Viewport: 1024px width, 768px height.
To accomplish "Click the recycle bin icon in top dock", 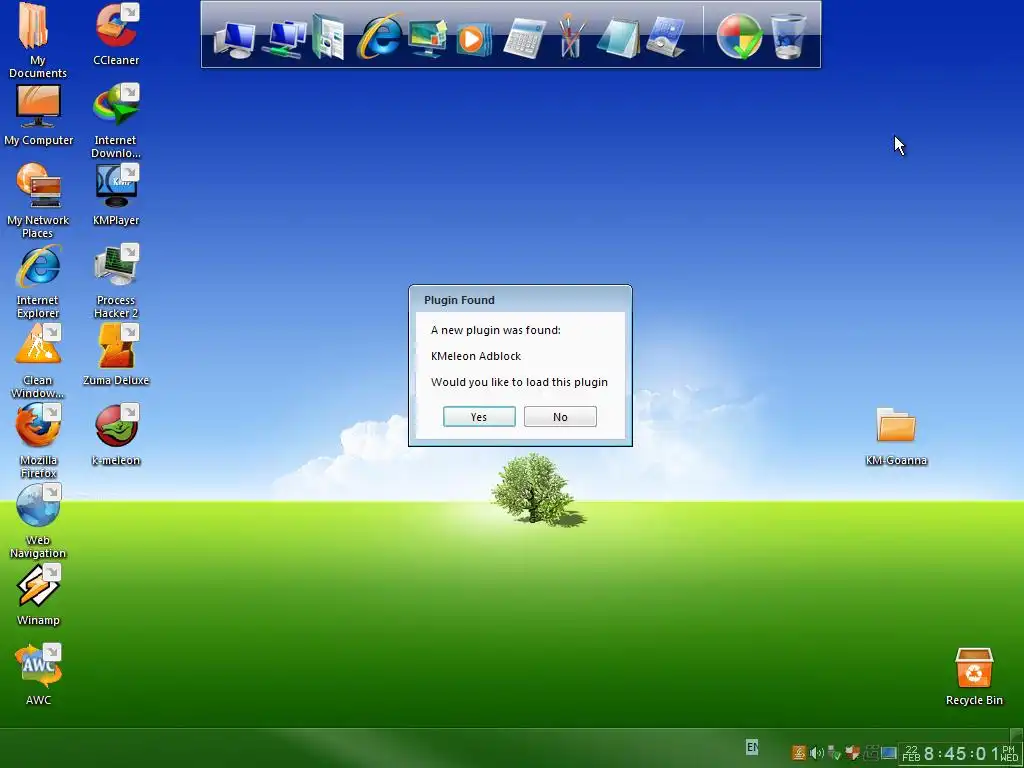I will [x=788, y=37].
